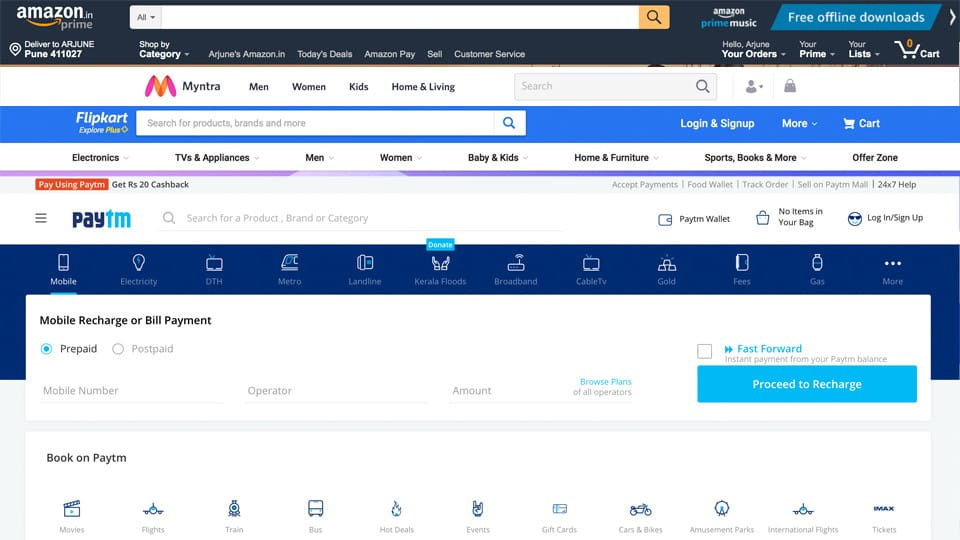Click the Flipkart search magnifier icon
Viewport: 960px width, 540px height.
[509, 123]
